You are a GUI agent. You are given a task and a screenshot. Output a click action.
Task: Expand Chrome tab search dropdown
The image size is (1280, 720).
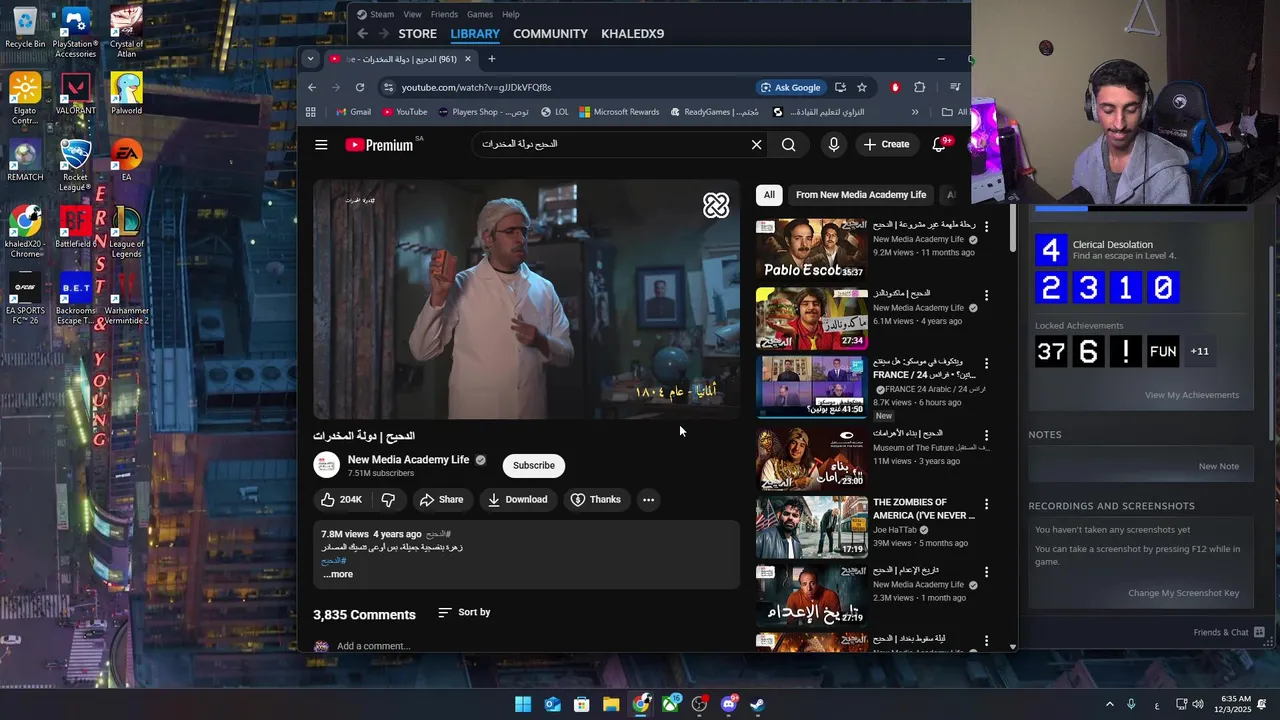[310, 59]
